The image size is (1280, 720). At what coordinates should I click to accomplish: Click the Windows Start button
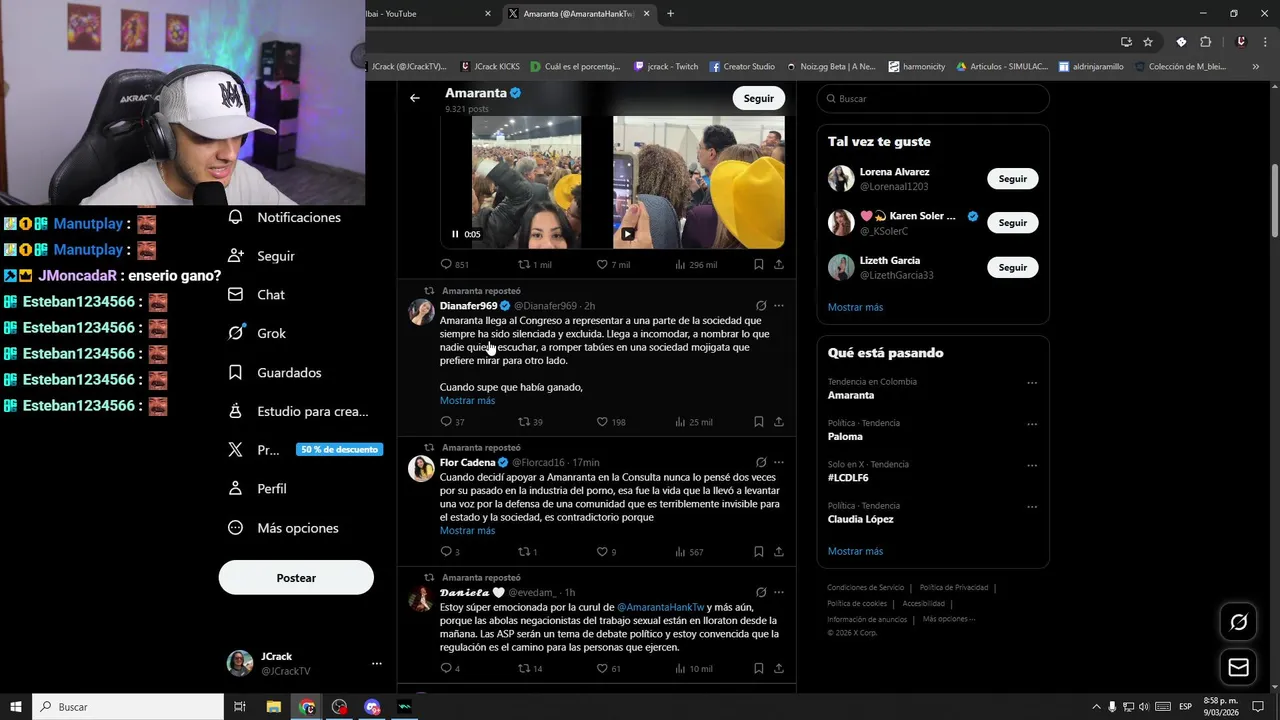tap(16, 707)
